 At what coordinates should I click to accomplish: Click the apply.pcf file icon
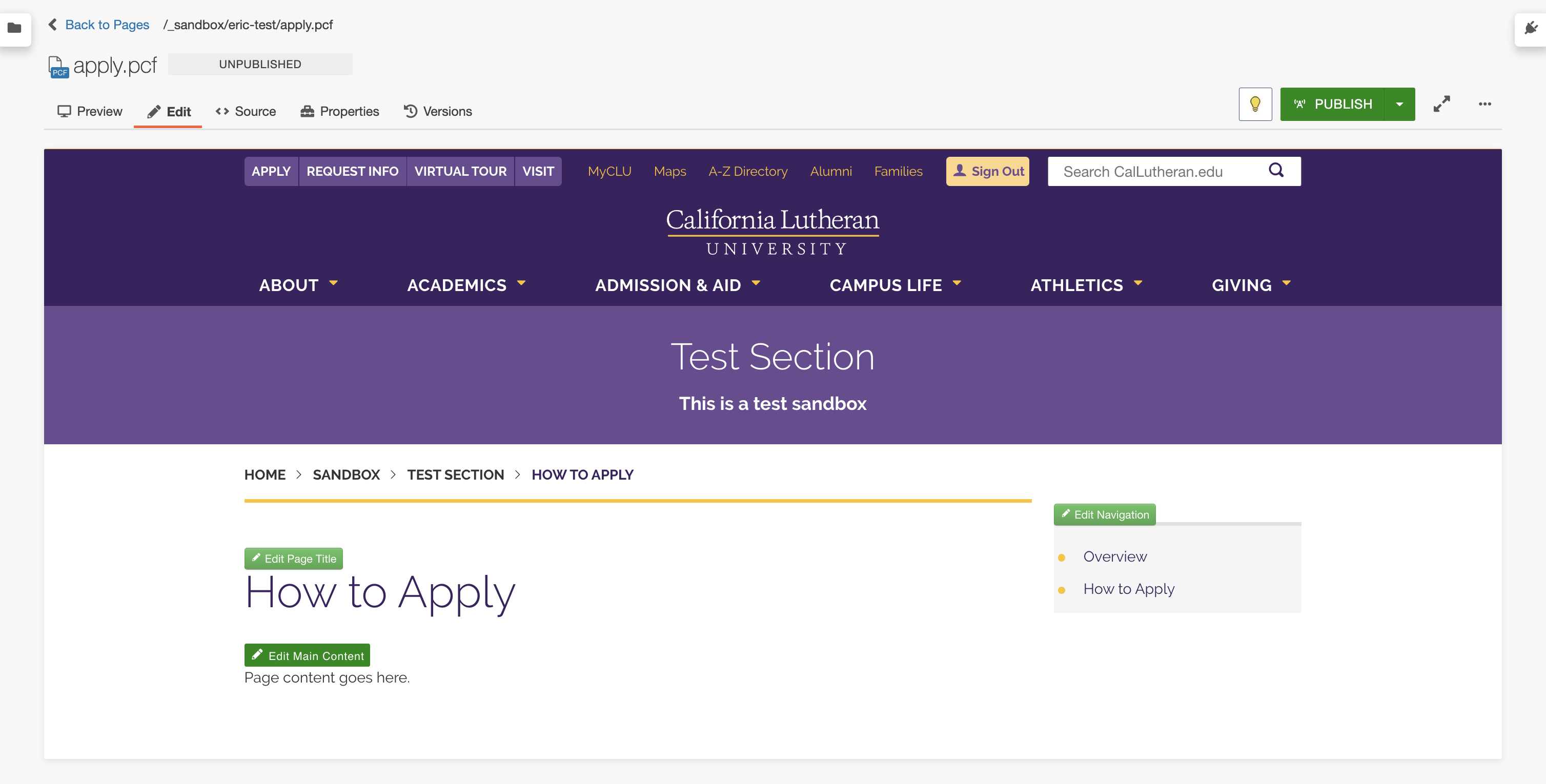tap(58, 66)
